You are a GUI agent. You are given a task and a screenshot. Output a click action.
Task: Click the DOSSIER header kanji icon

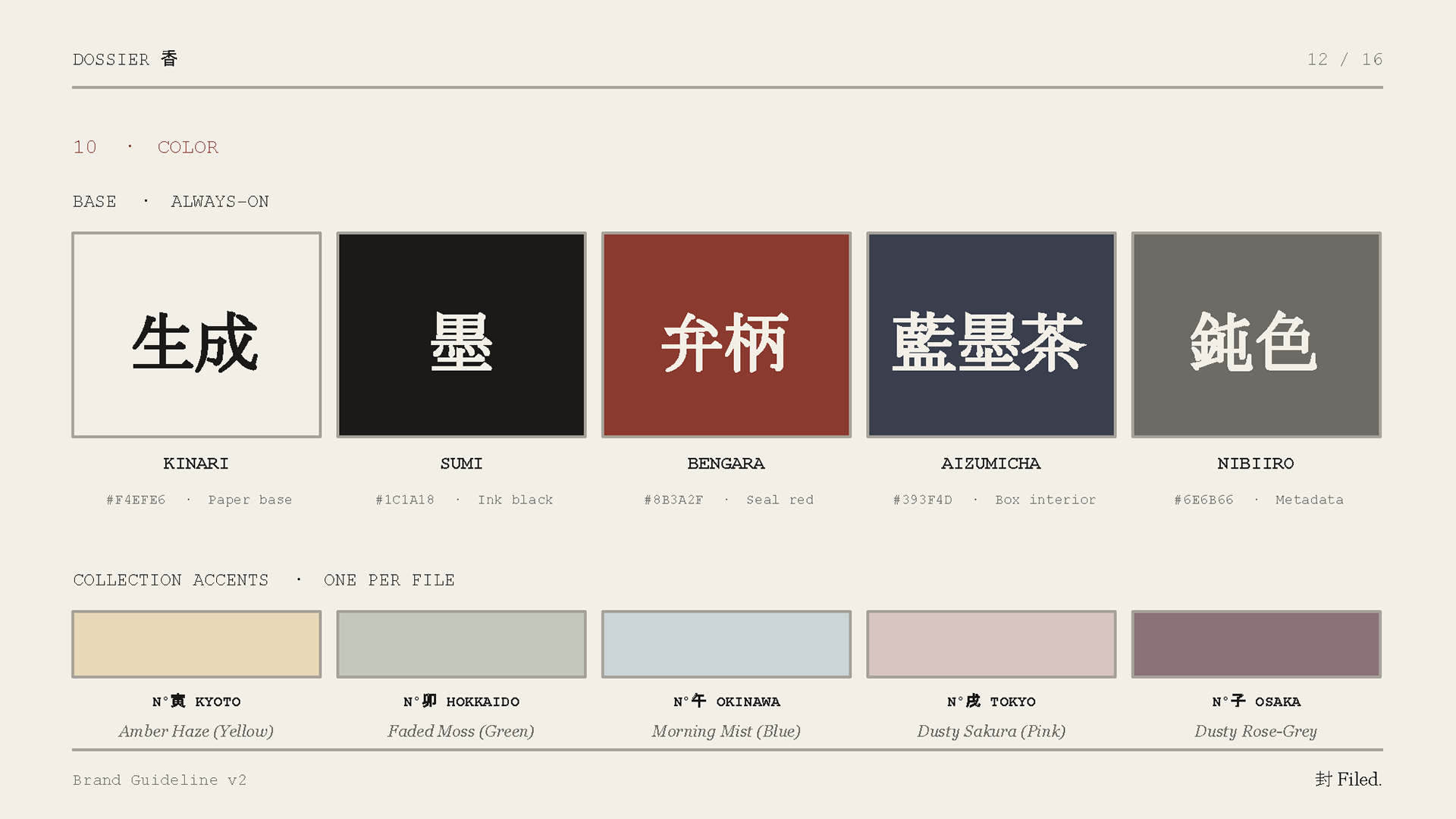[169, 58]
